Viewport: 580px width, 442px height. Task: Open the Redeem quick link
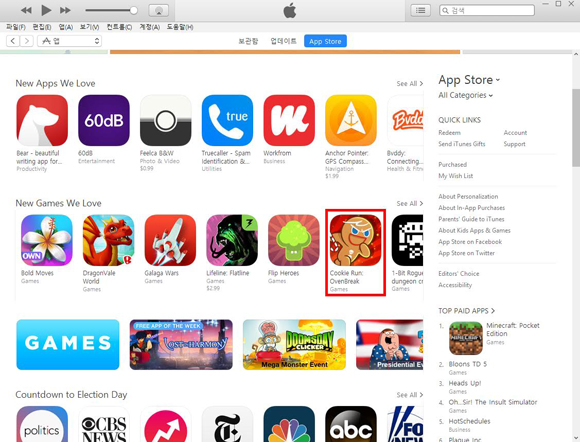[x=449, y=132]
